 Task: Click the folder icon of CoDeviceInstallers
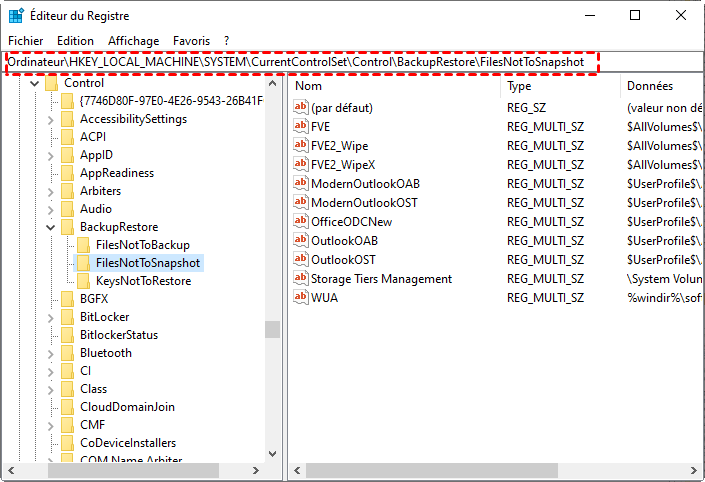click(x=67, y=443)
